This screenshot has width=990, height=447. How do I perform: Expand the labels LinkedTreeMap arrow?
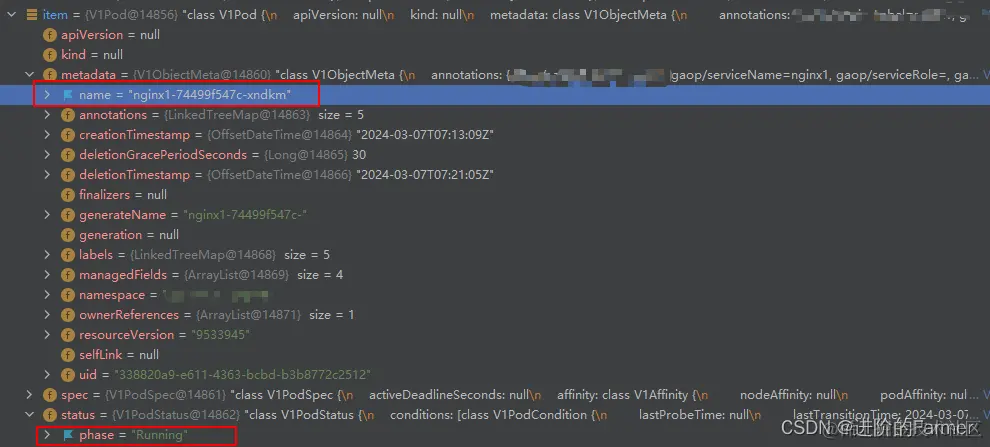pos(47,254)
